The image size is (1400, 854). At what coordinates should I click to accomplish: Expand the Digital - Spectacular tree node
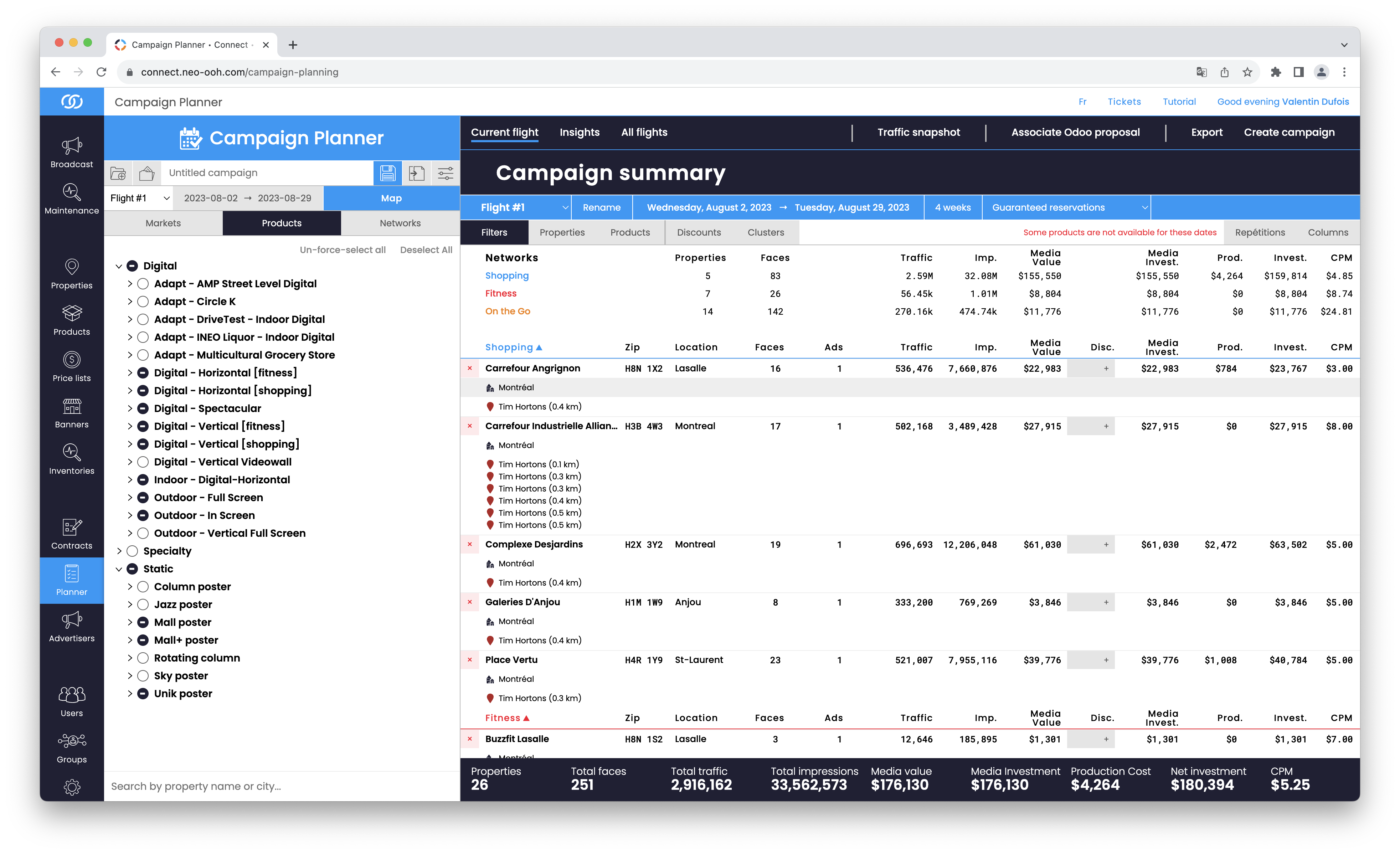129,408
